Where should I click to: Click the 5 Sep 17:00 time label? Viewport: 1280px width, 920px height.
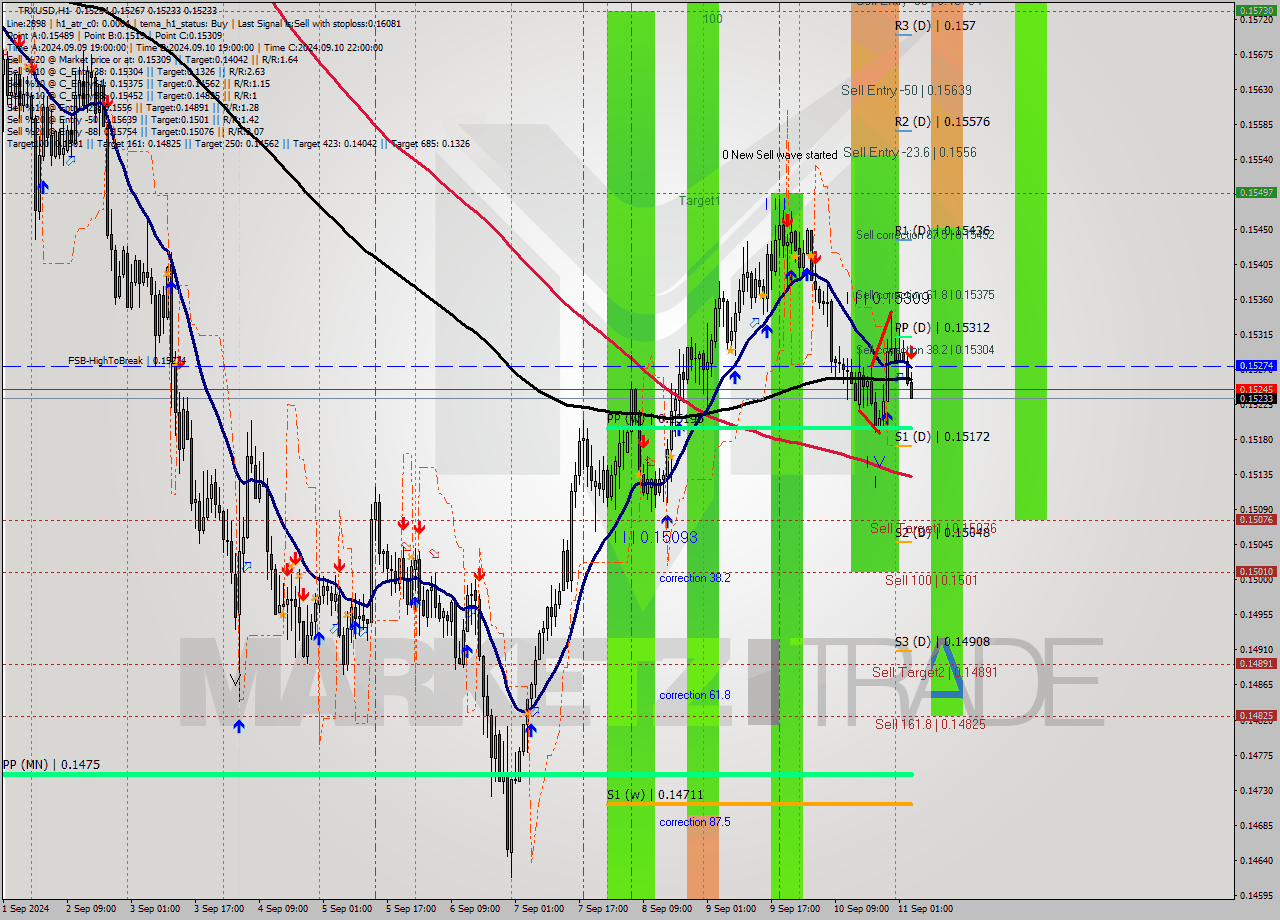tap(410, 909)
